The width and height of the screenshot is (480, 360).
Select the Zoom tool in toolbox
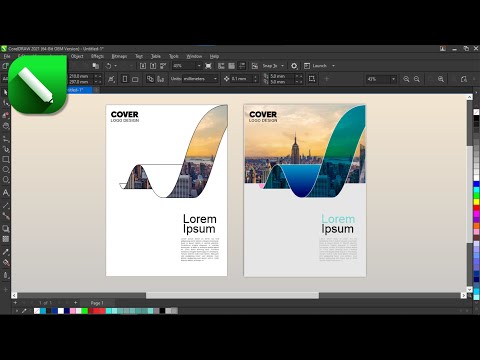[6, 126]
